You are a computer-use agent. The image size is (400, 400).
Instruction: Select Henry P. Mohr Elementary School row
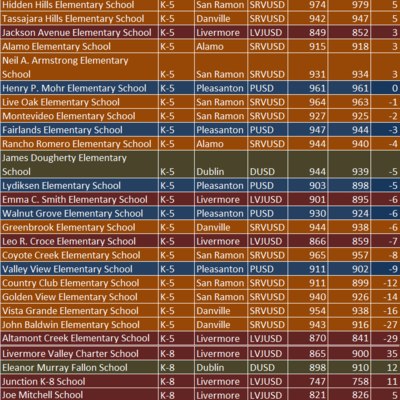pos(200,88)
